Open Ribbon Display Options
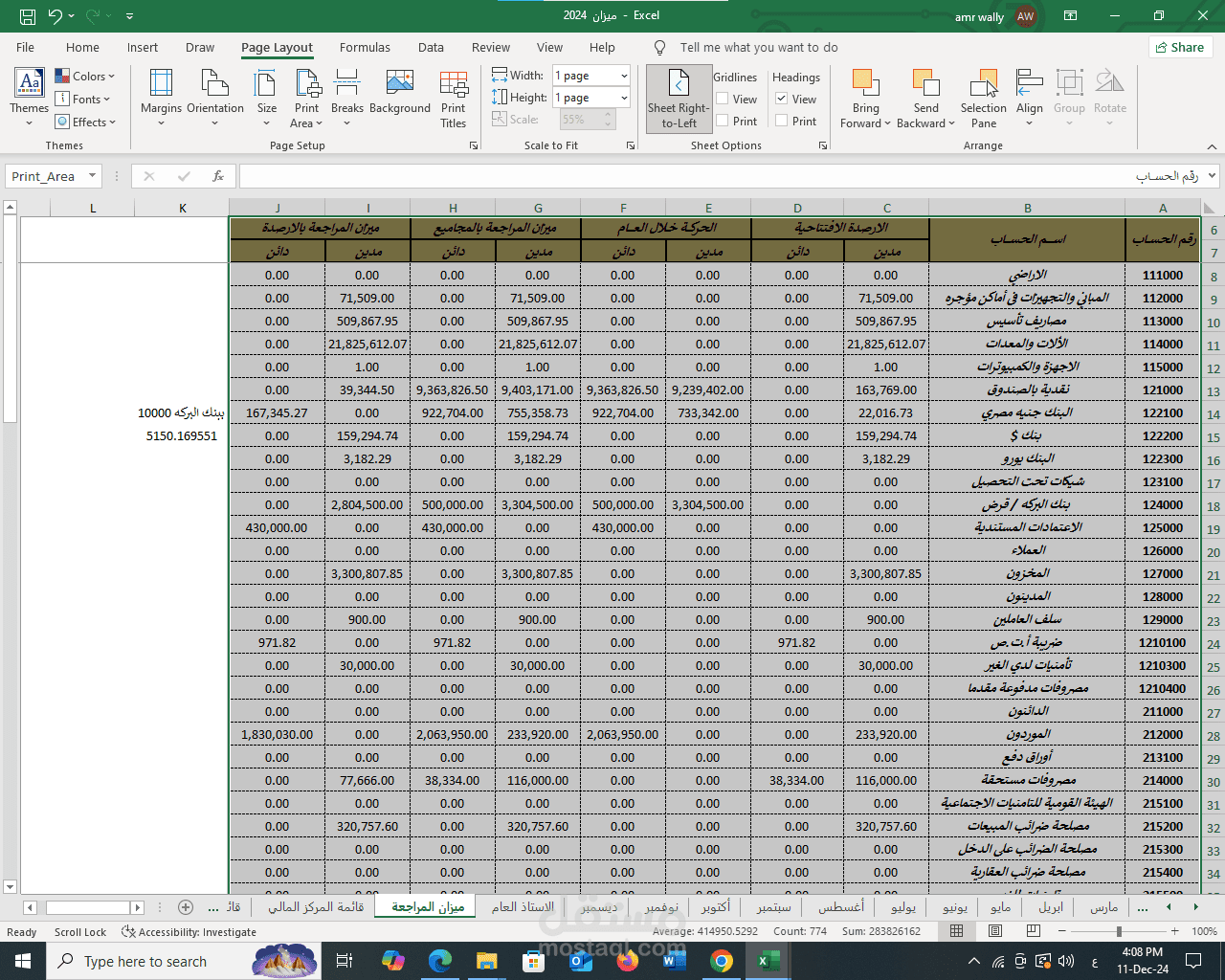1225x980 pixels. [x=1071, y=15]
